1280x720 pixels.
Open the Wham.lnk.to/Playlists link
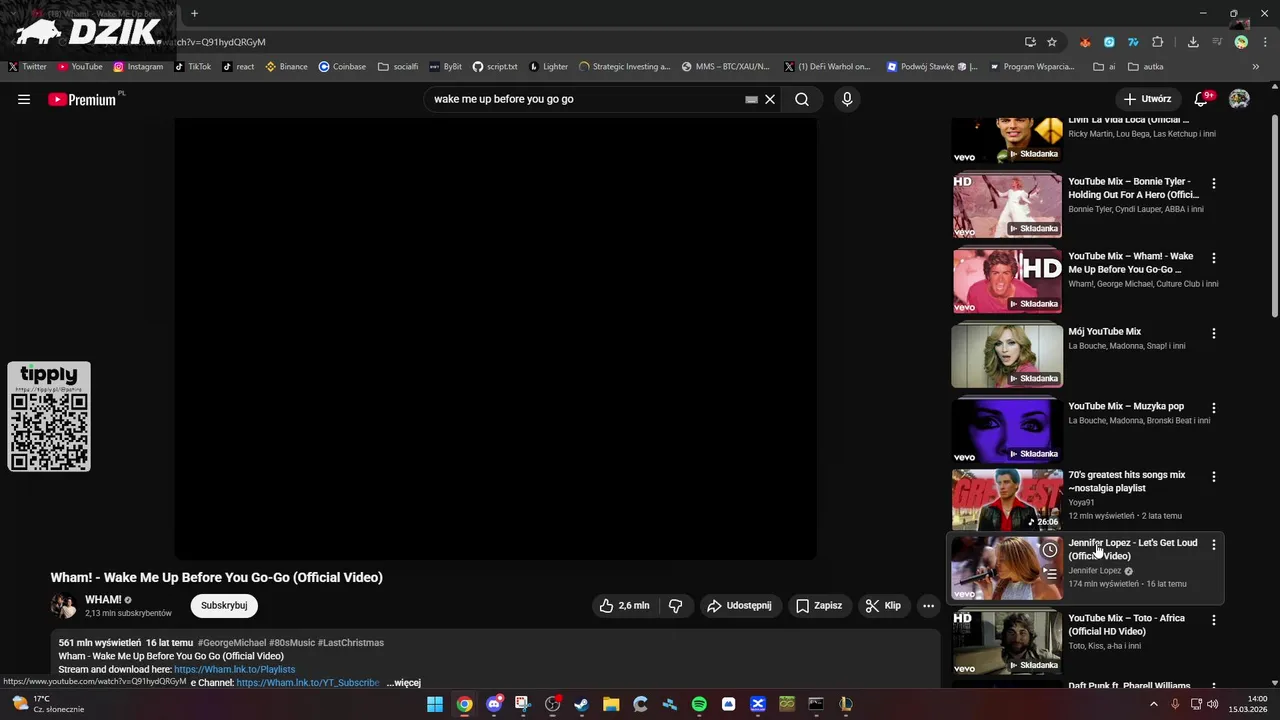coord(235,669)
